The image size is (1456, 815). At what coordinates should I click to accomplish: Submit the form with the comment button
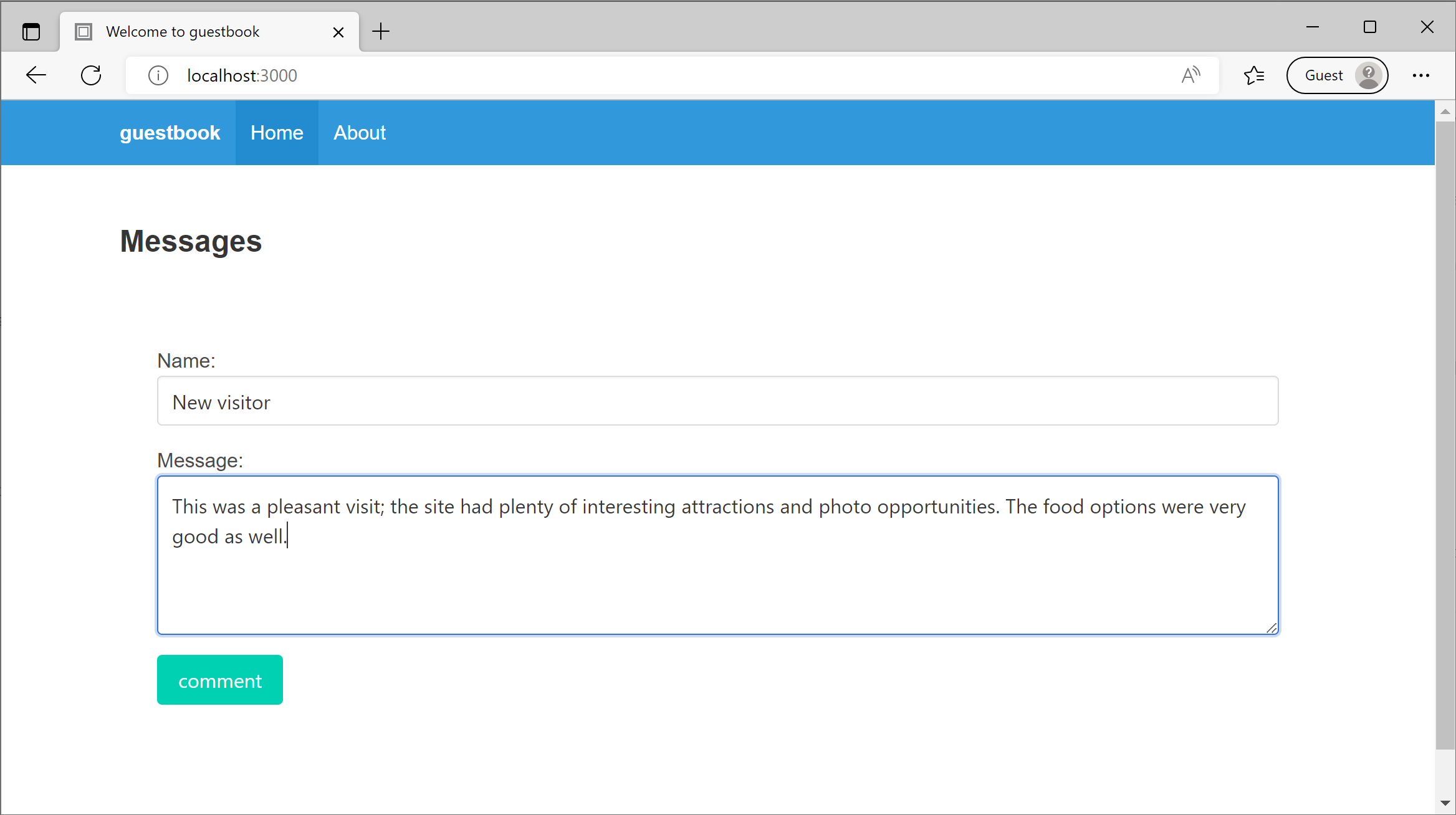(x=219, y=680)
